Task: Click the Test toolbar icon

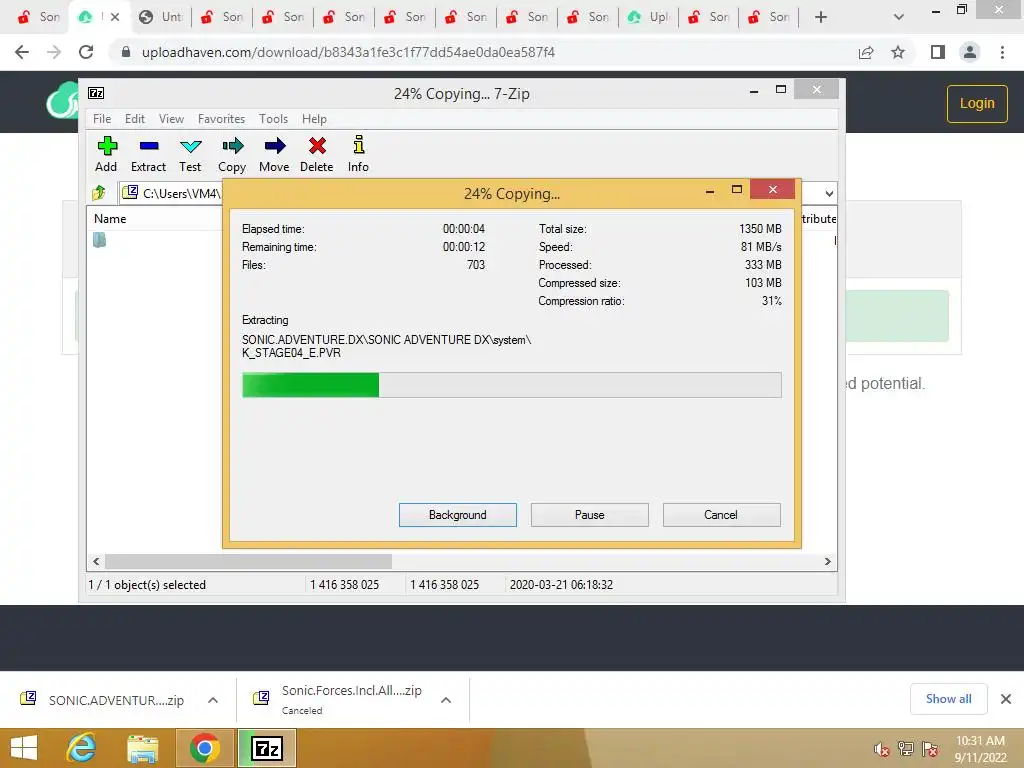Action: pyautogui.click(x=190, y=154)
